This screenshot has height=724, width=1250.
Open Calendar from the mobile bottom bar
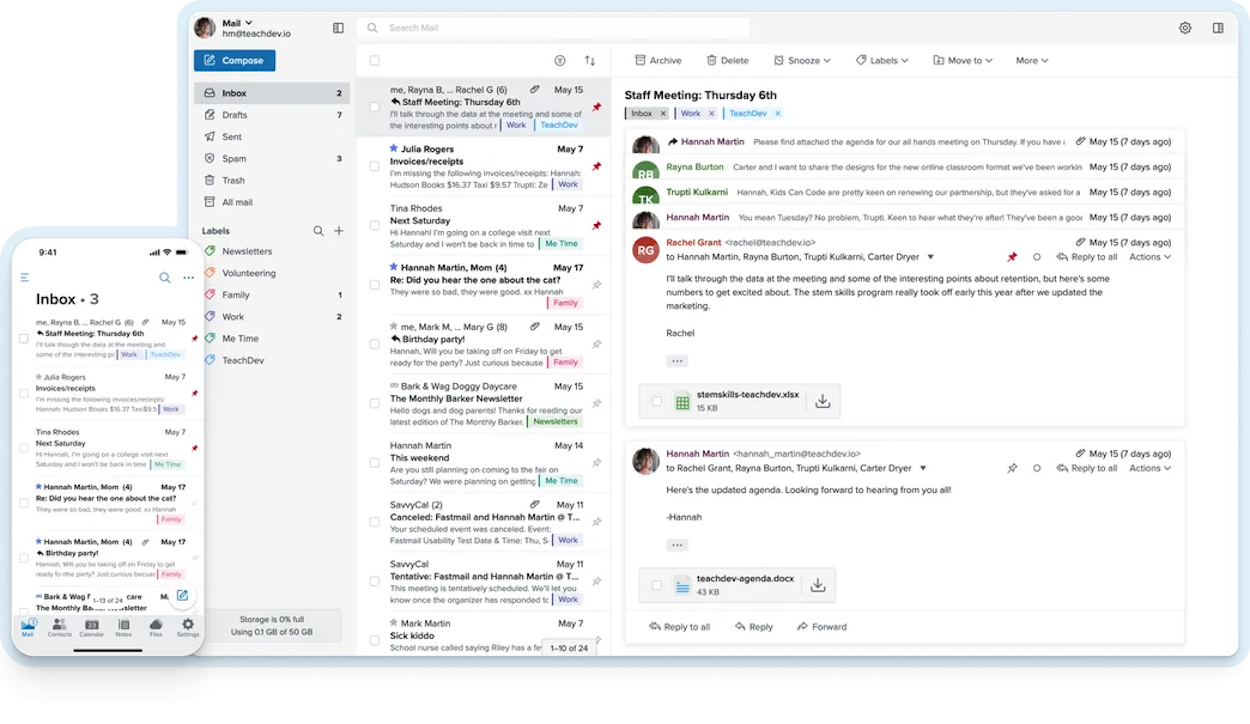coord(91,626)
